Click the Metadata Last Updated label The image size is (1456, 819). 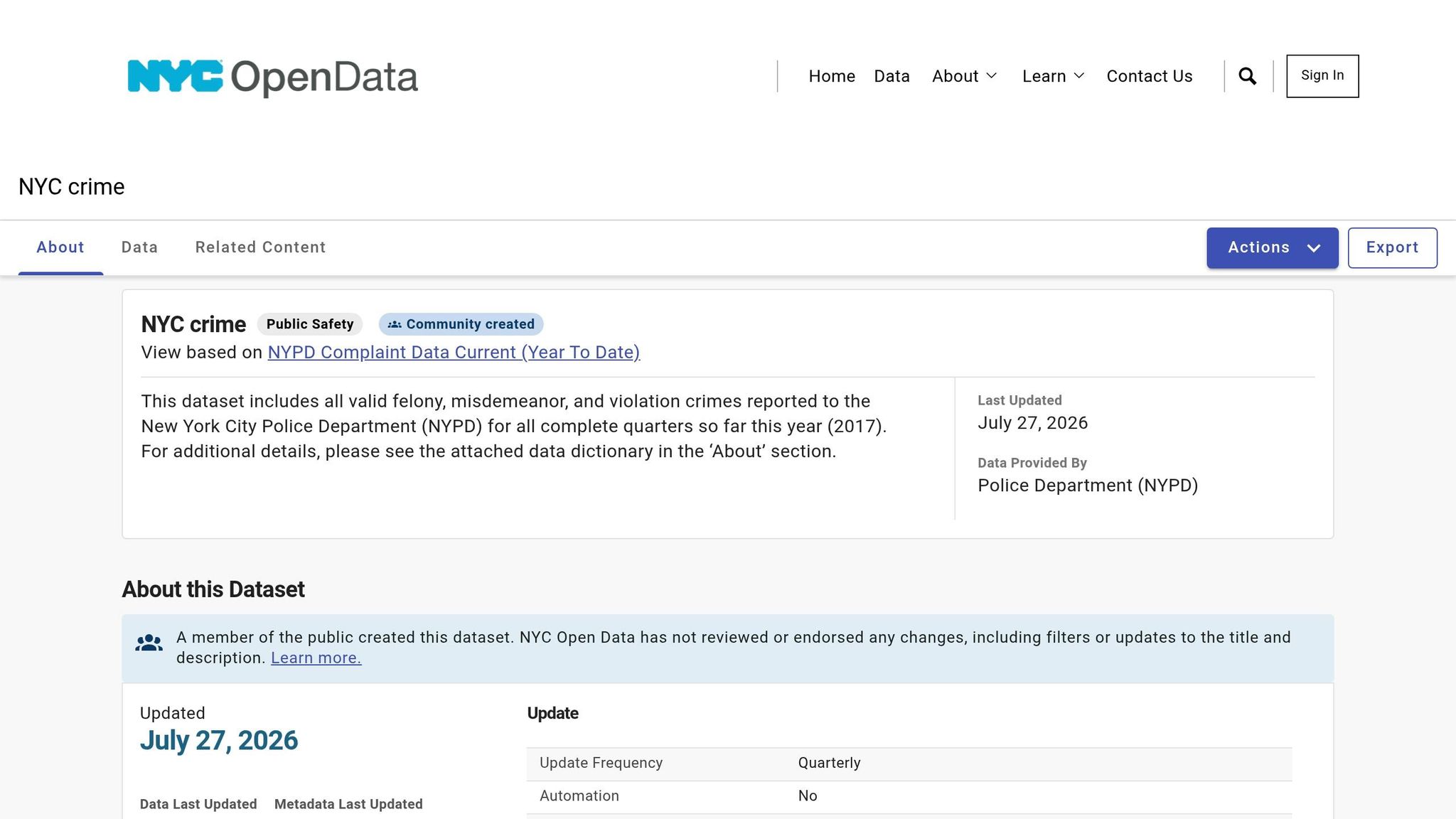[348, 804]
